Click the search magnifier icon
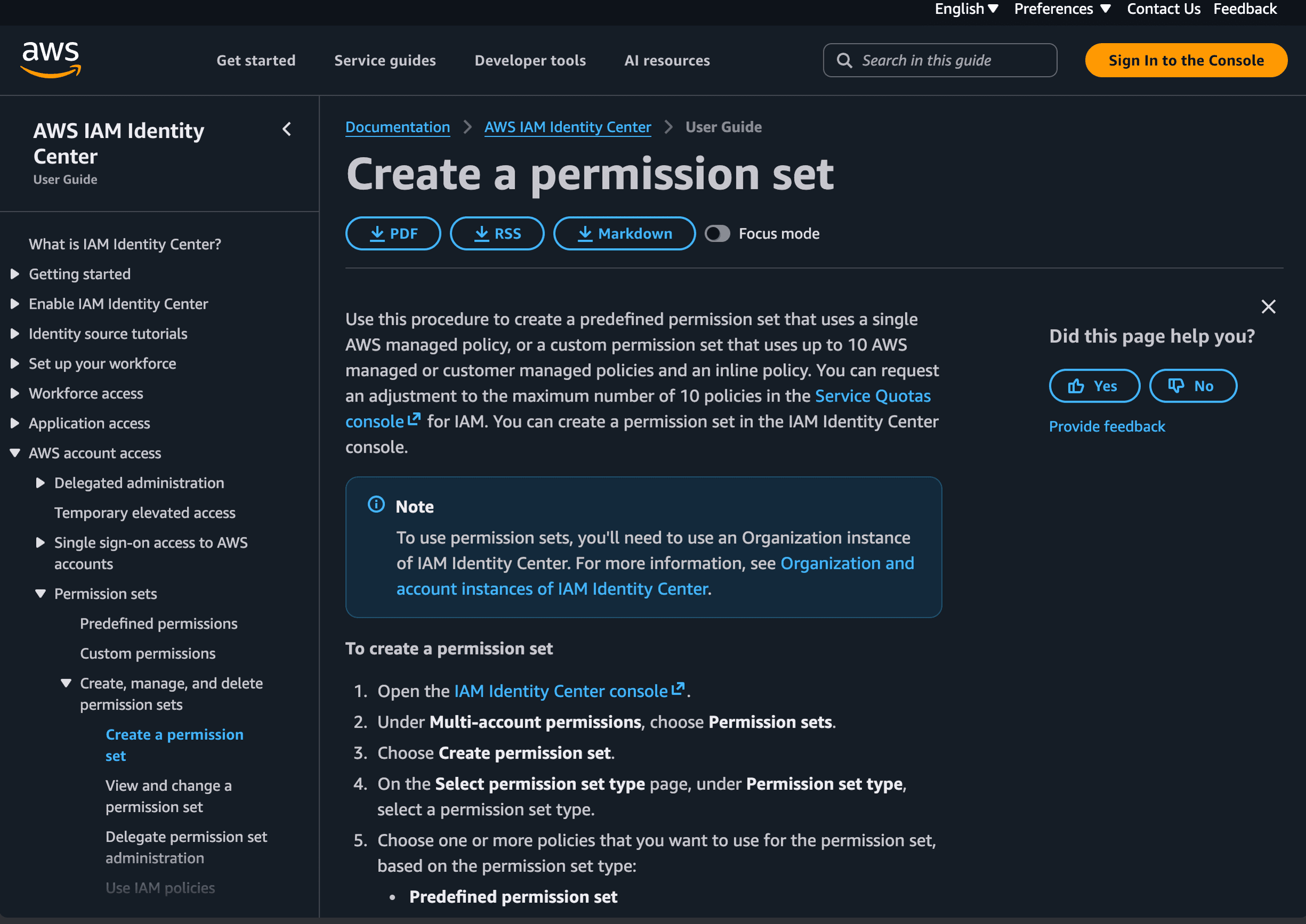The image size is (1306, 924). point(844,60)
